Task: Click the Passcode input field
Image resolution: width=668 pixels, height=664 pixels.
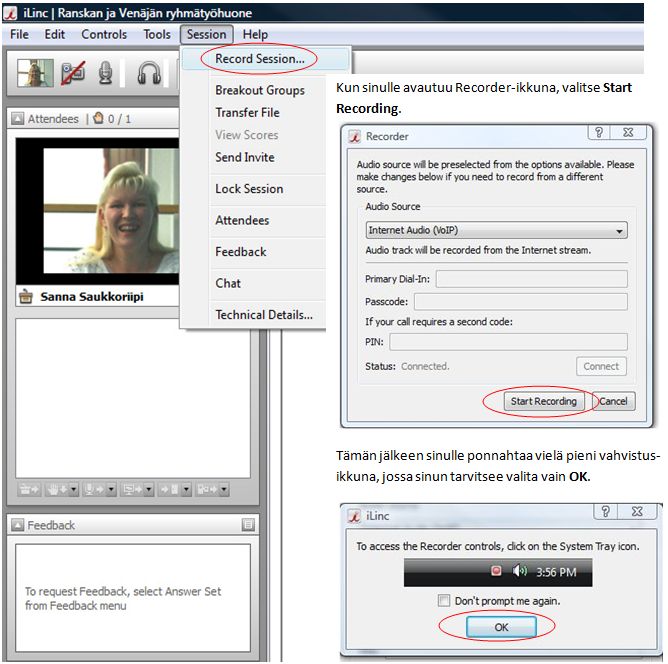Action: click(520, 302)
